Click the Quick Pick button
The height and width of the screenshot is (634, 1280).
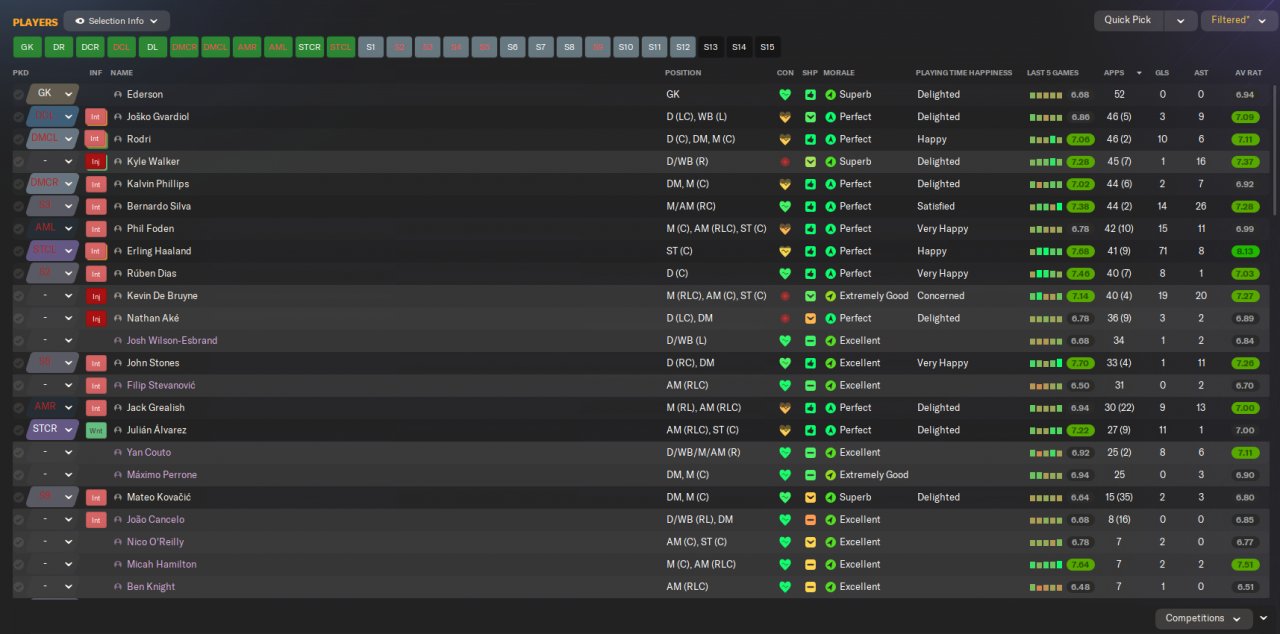click(x=1128, y=20)
